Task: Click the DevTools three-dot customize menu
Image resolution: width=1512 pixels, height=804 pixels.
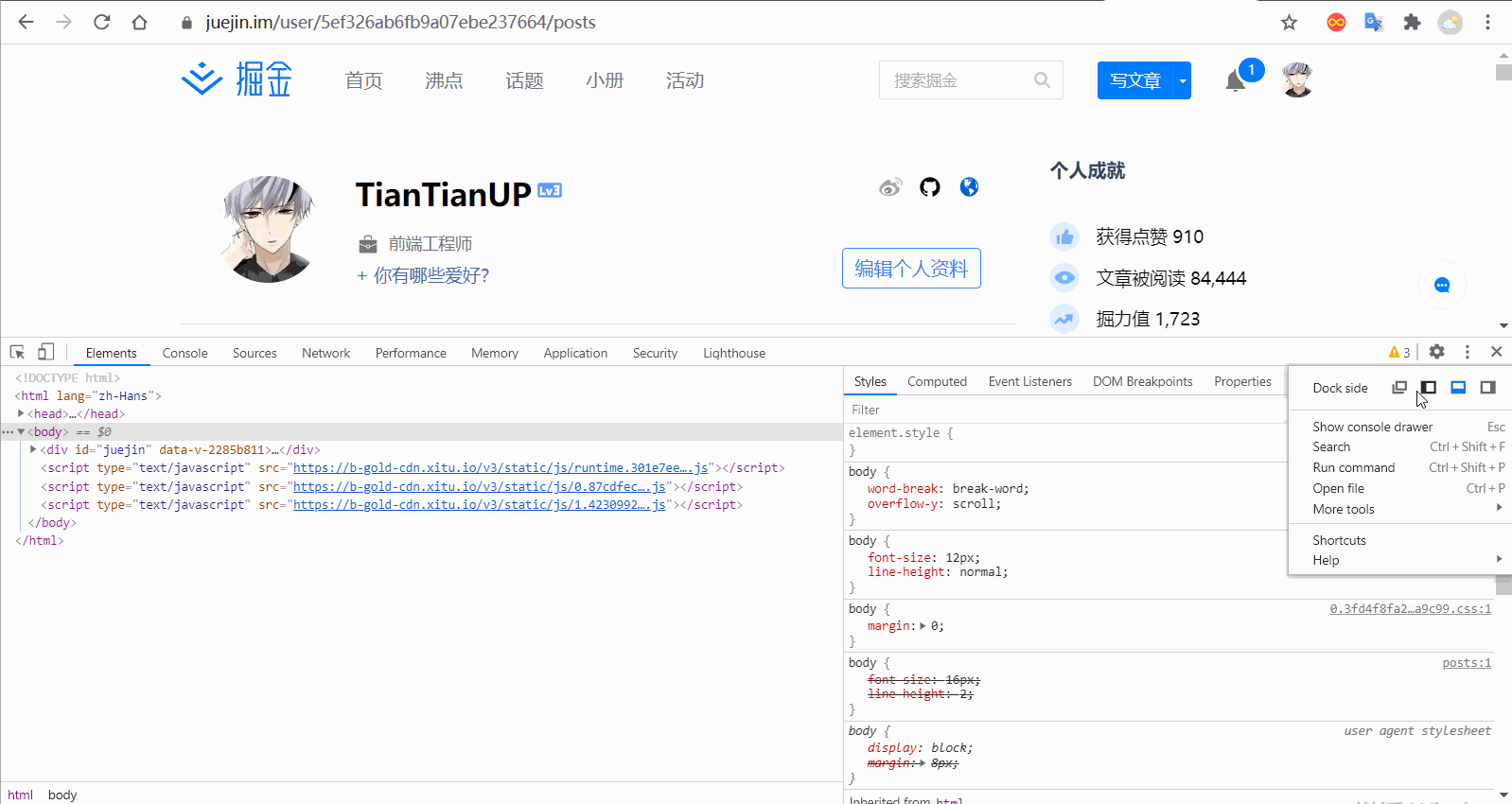Action: point(1468,352)
